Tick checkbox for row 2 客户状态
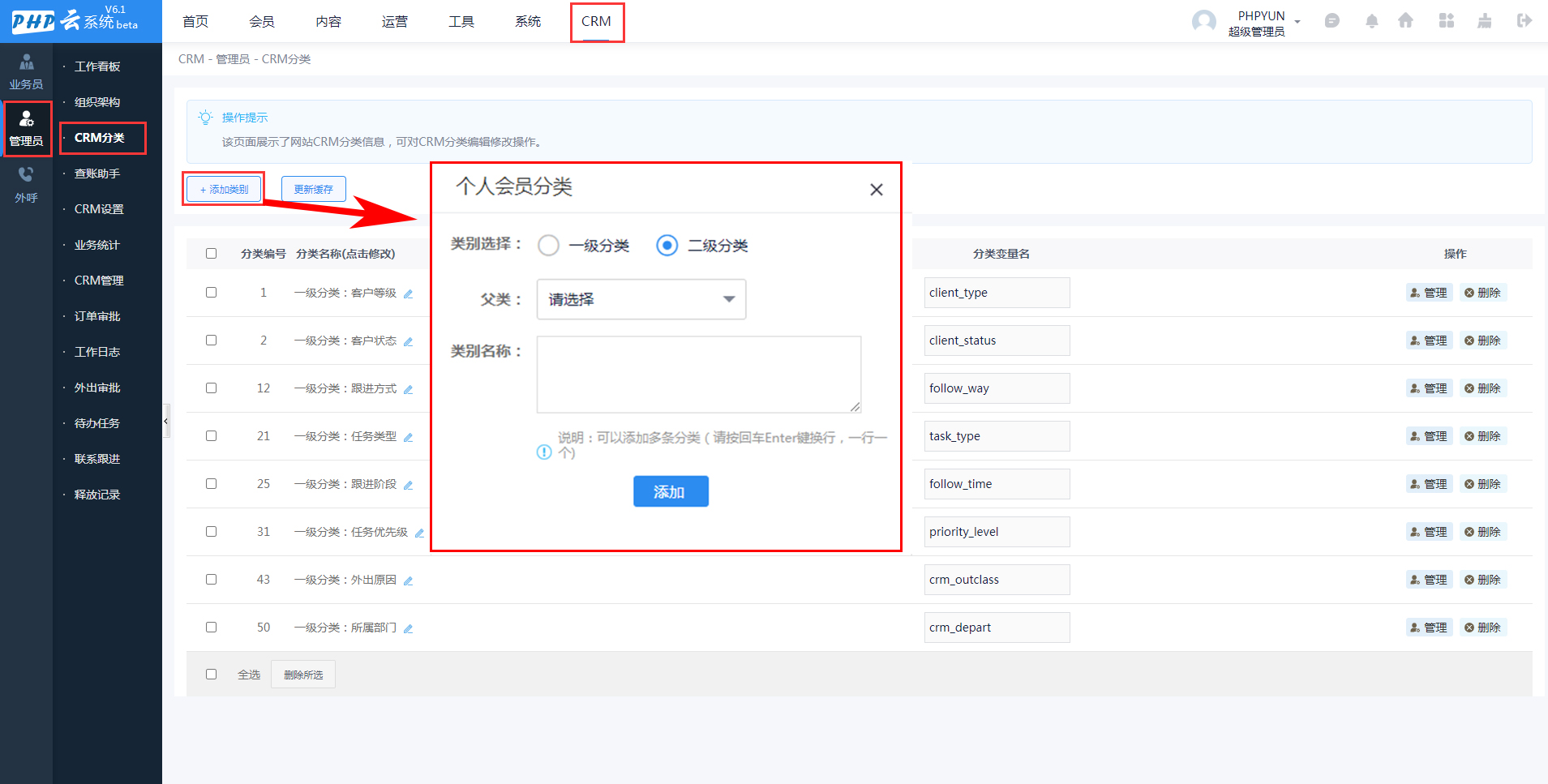 (211, 341)
